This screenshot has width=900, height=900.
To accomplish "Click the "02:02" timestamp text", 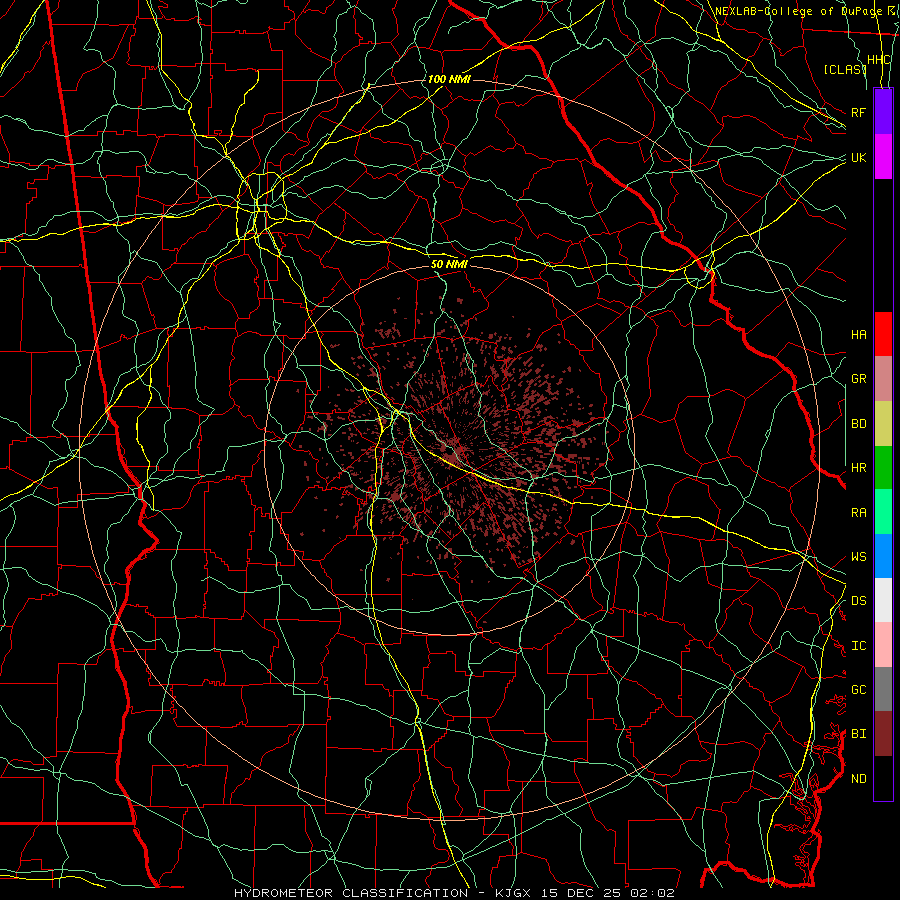I will coord(653,893).
